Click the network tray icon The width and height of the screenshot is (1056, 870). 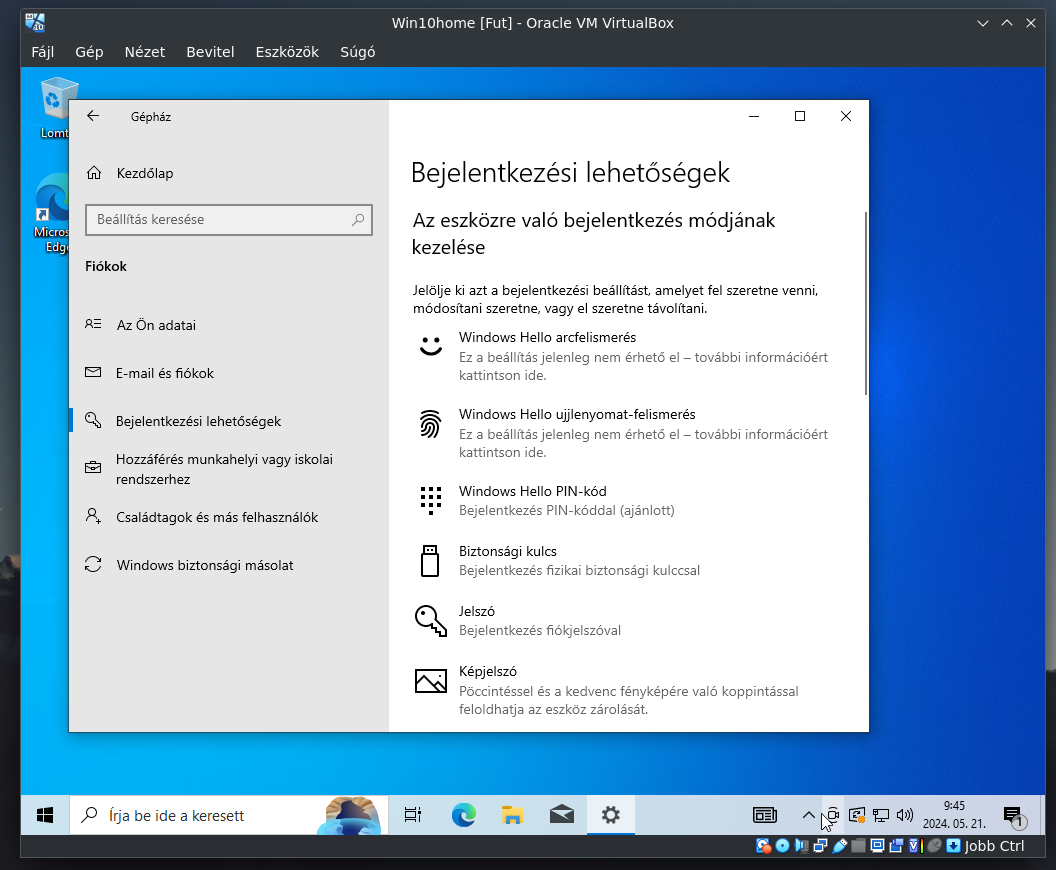881,815
